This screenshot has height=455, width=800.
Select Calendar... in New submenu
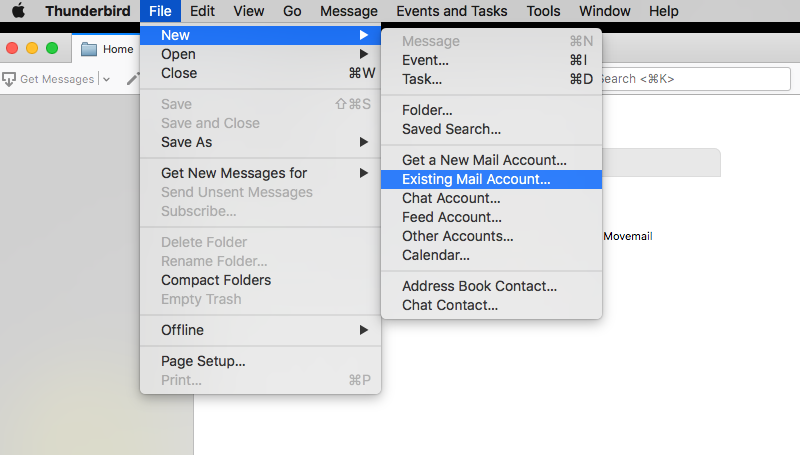tap(491, 255)
